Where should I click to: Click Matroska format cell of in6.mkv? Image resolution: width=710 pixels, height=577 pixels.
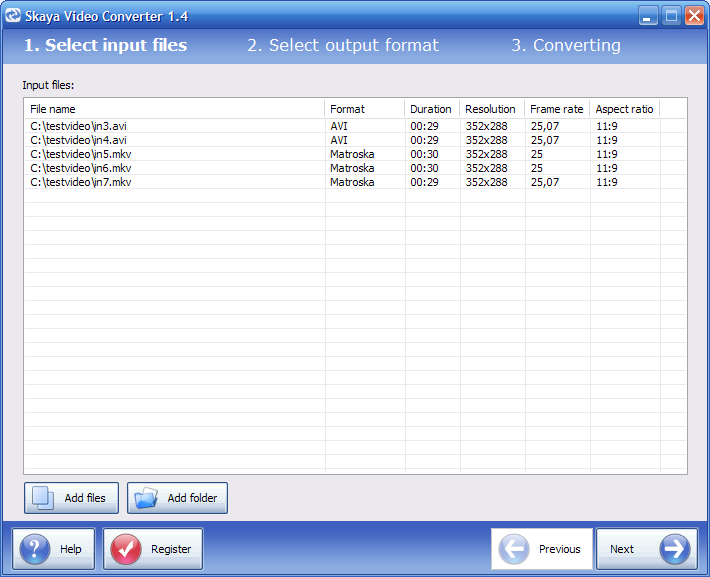[x=352, y=168]
